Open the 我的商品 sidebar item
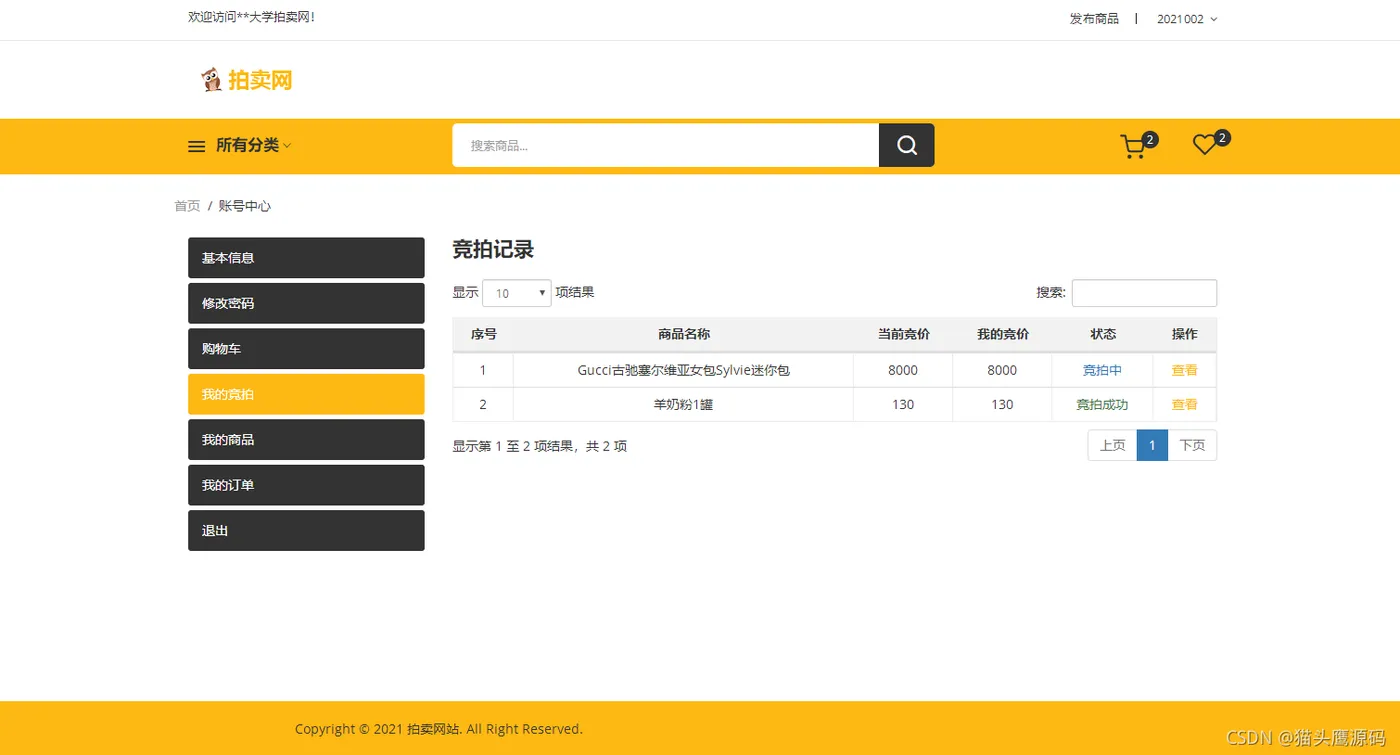This screenshot has height=755, width=1400. click(x=306, y=440)
